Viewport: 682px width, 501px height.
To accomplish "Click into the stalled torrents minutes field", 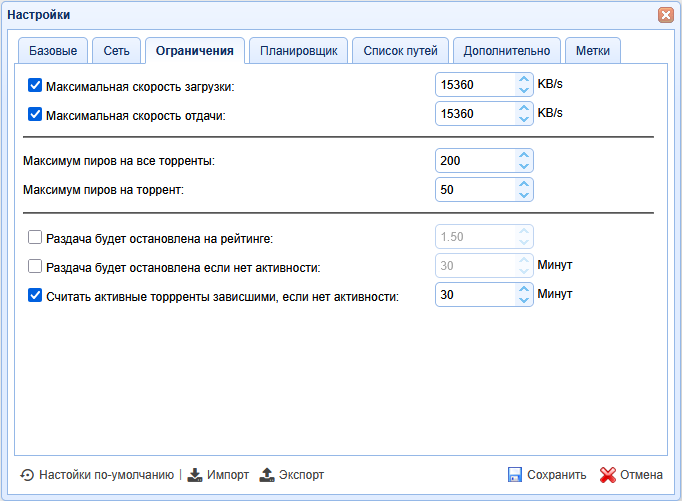I will (475, 295).
